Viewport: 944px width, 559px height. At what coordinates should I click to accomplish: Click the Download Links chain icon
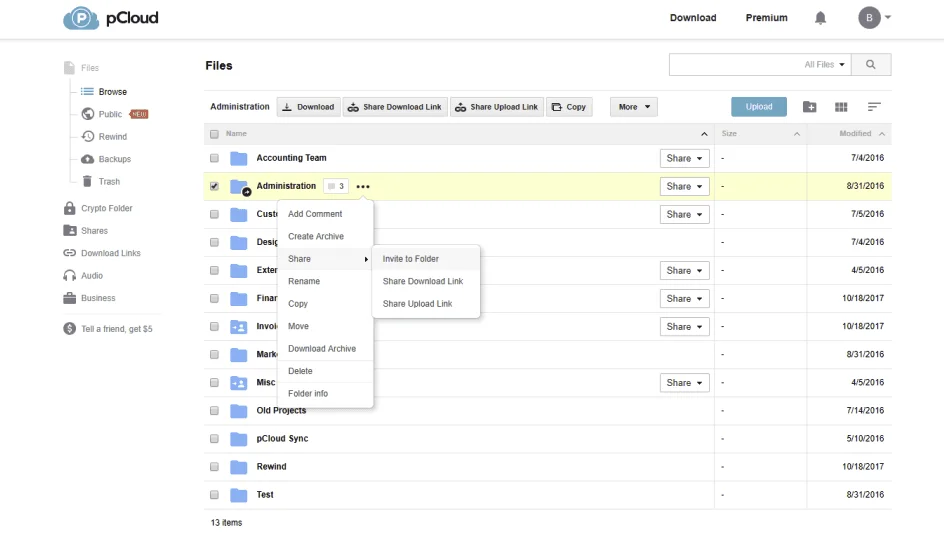70,253
